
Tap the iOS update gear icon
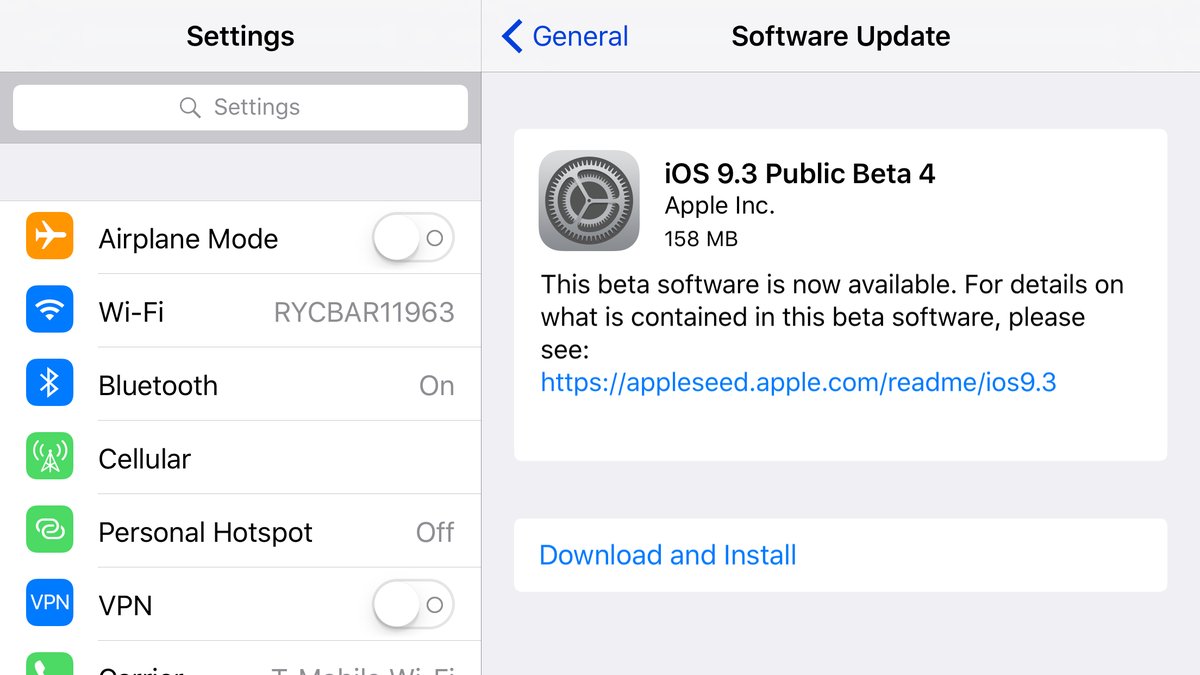(589, 201)
